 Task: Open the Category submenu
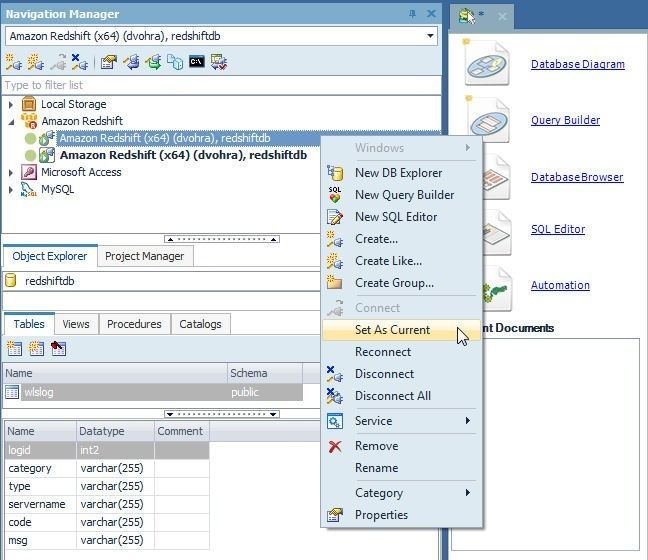[x=402, y=493]
